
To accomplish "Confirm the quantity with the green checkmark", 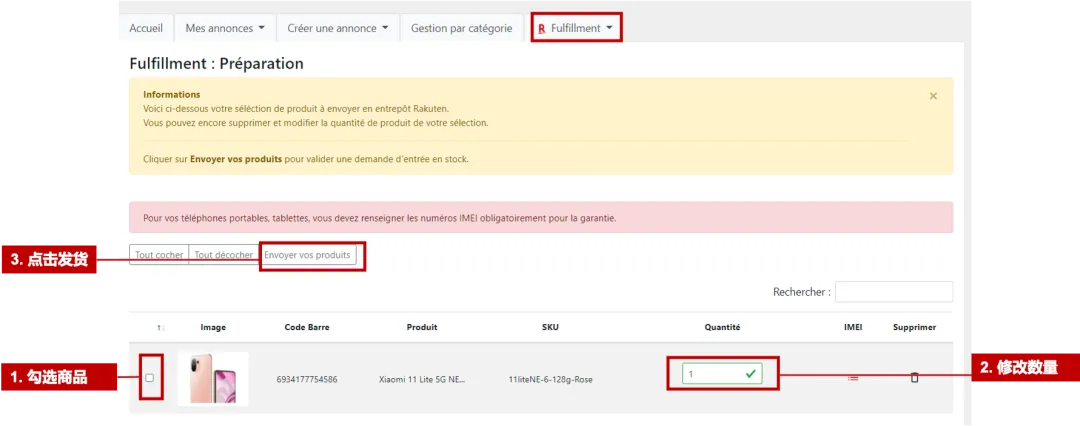I will (x=751, y=374).
